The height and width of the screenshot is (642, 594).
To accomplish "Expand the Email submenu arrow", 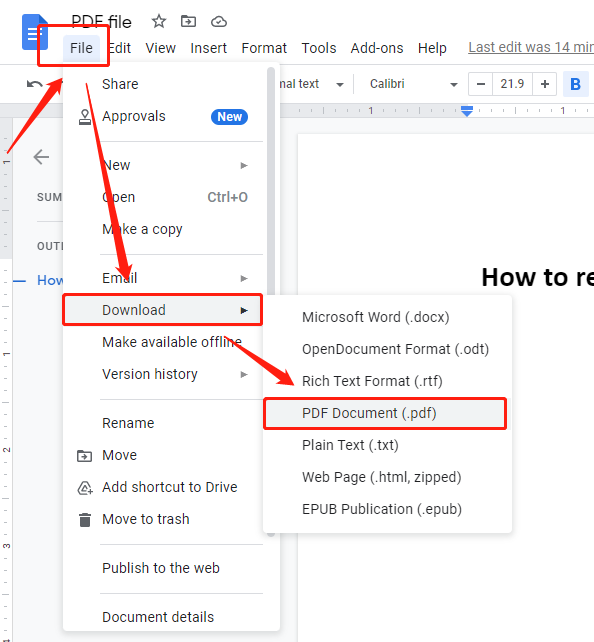I will pos(244,278).
